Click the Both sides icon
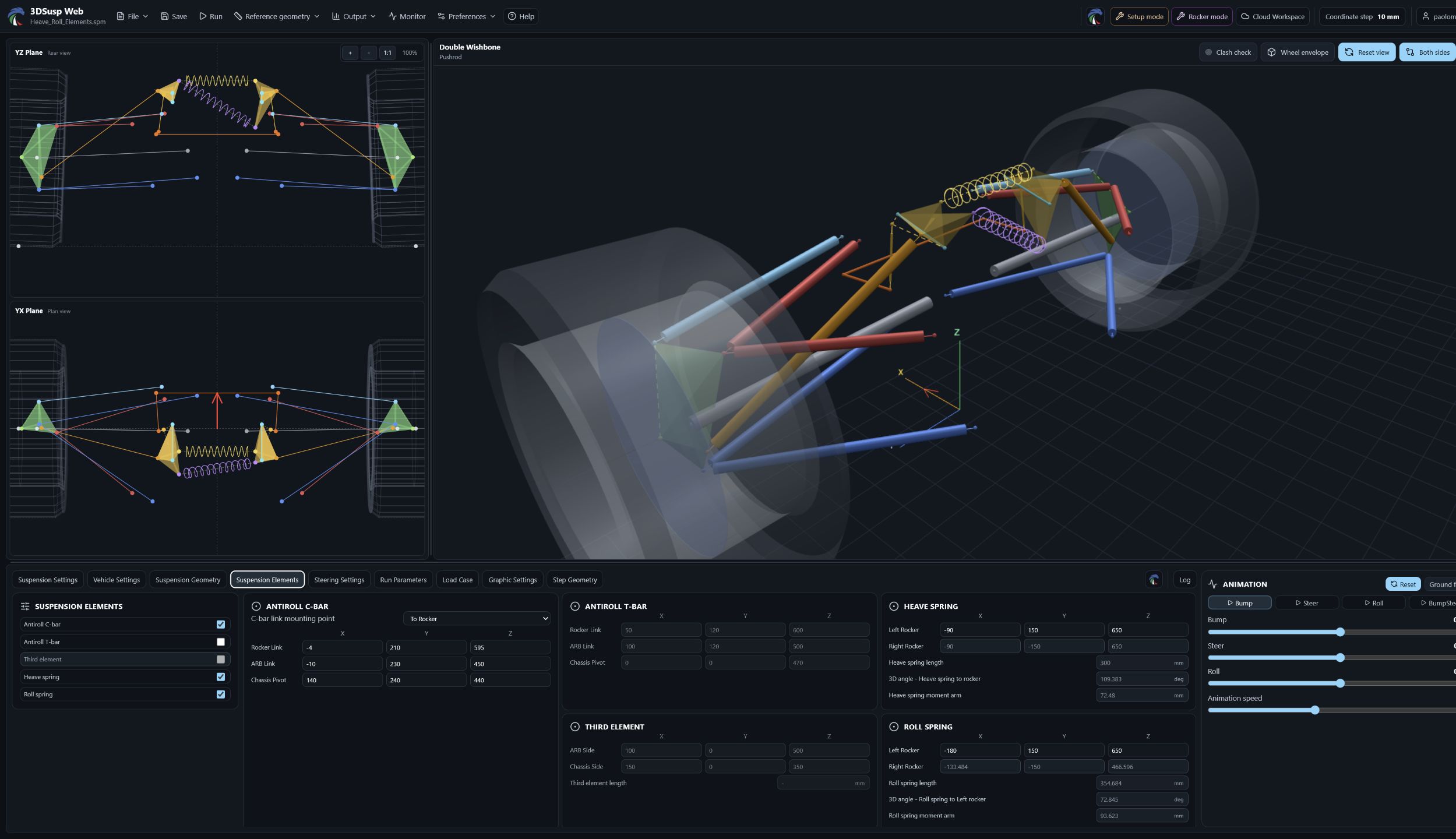 (x=1410, y=52)
